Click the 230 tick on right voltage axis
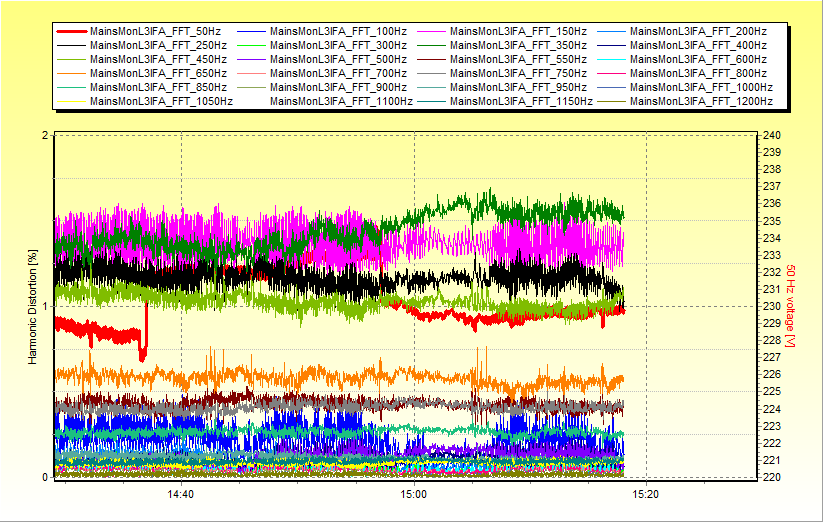Viewport: 823px width, 522px height. coord(771,306)
